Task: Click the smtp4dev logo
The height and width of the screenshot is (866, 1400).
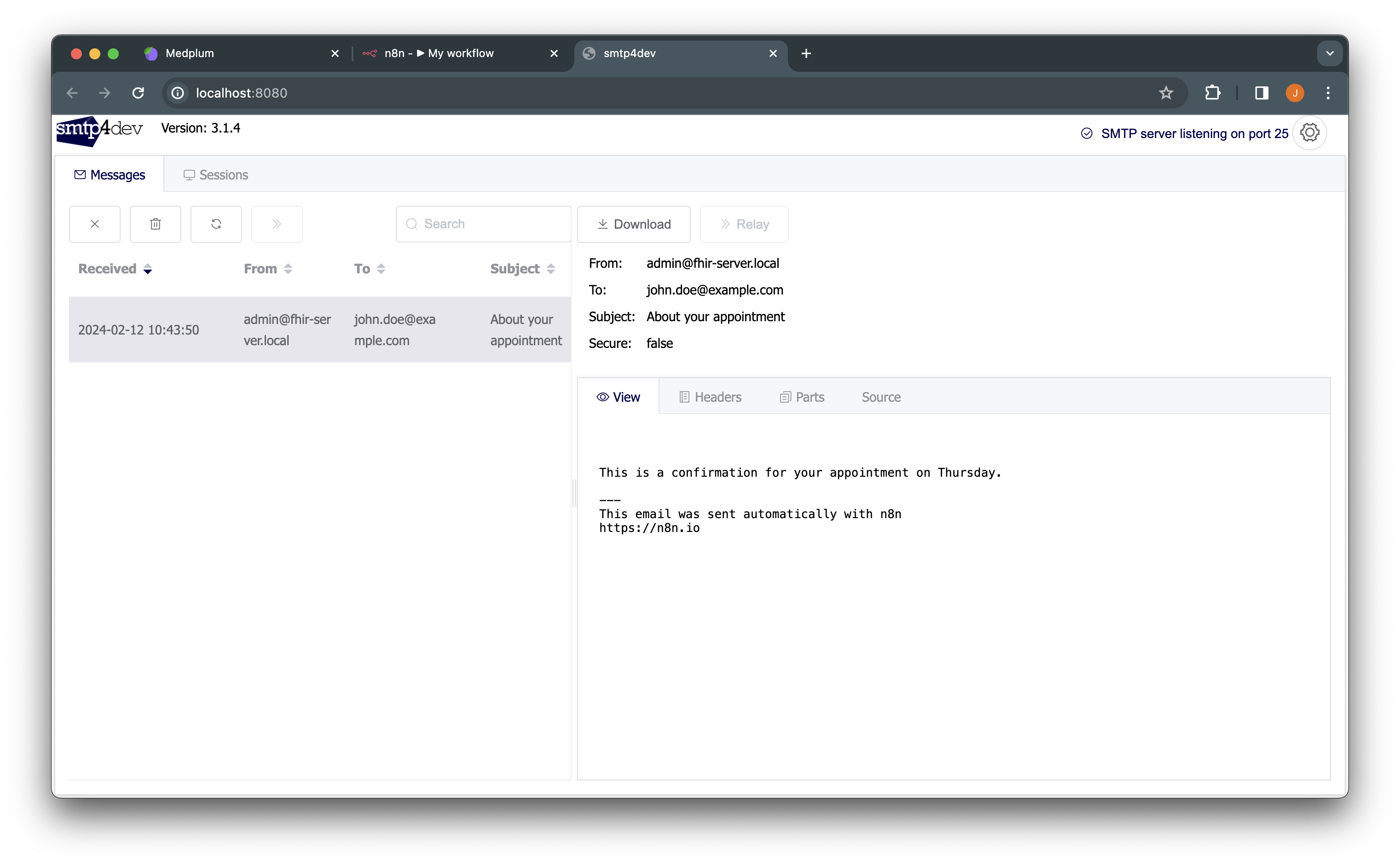Action: [x=100, y=131]
